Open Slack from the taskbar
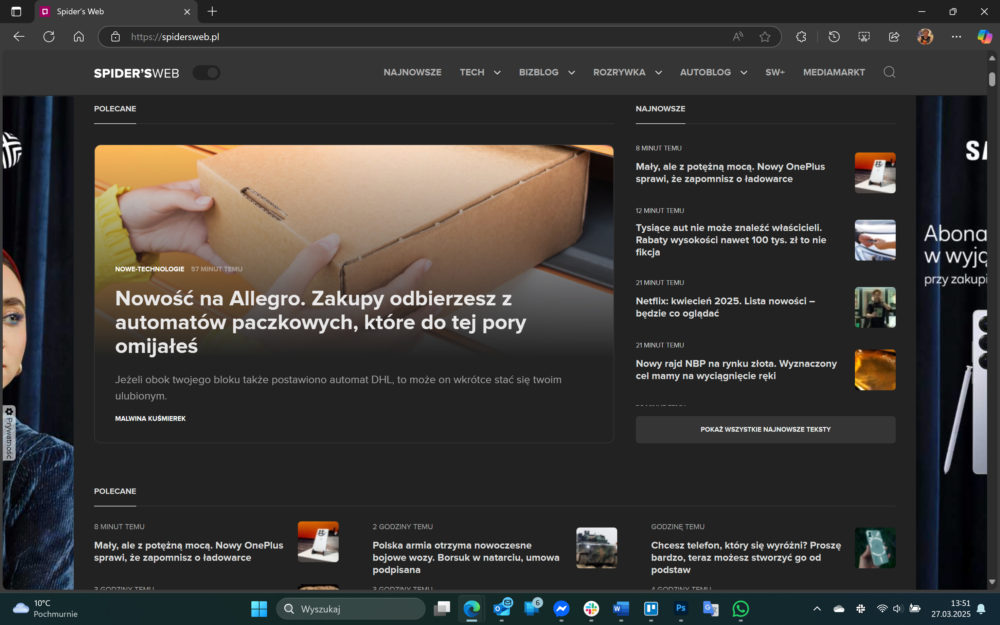 coord(591,609)
